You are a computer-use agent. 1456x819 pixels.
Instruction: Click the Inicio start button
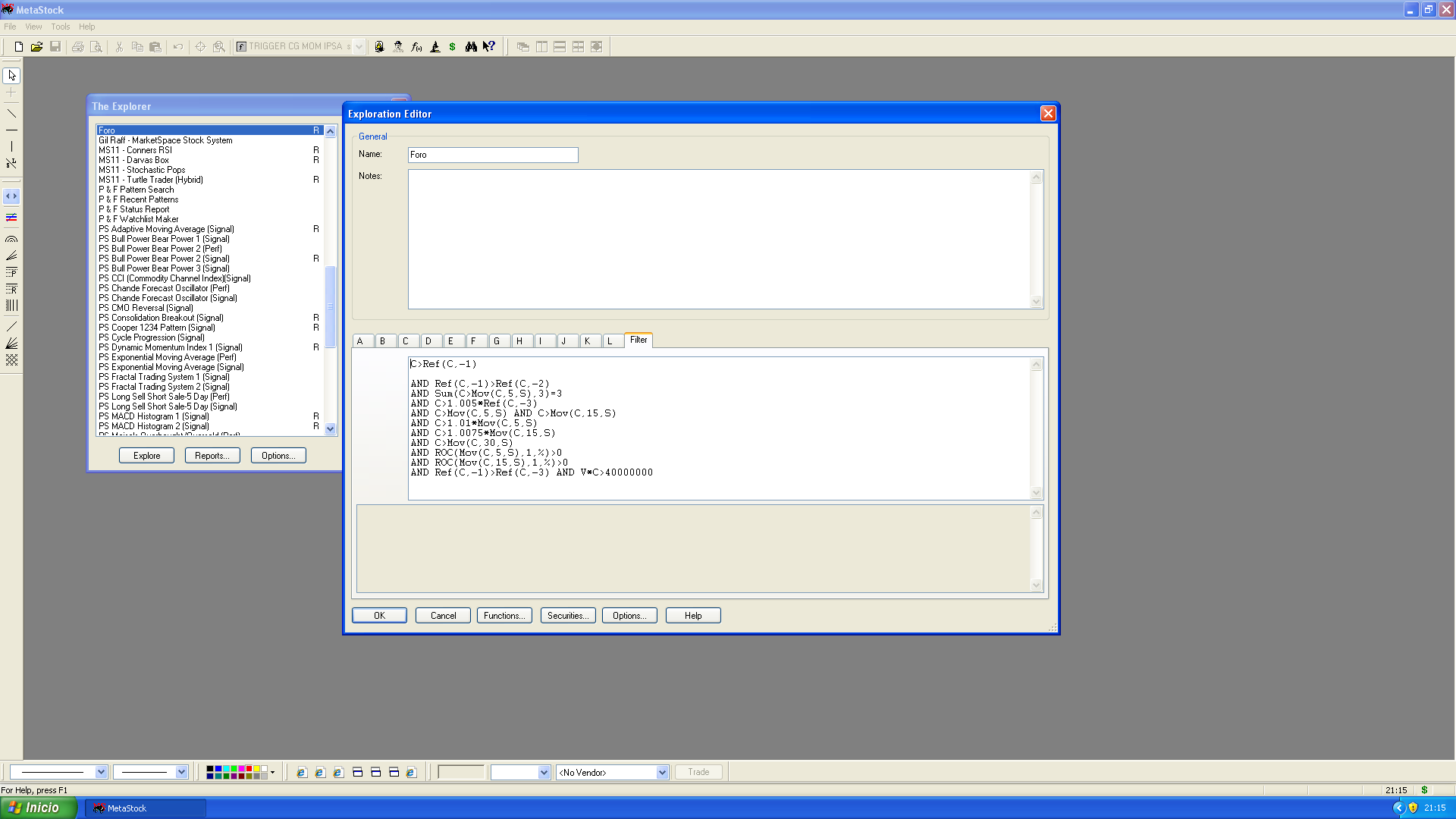38,808
